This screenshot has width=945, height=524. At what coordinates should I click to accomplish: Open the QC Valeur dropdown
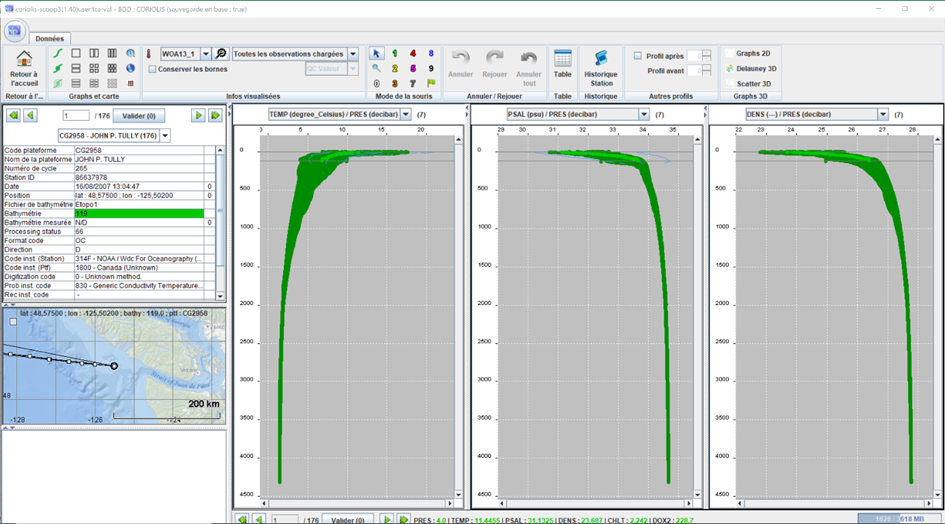[x=353, y=69]
